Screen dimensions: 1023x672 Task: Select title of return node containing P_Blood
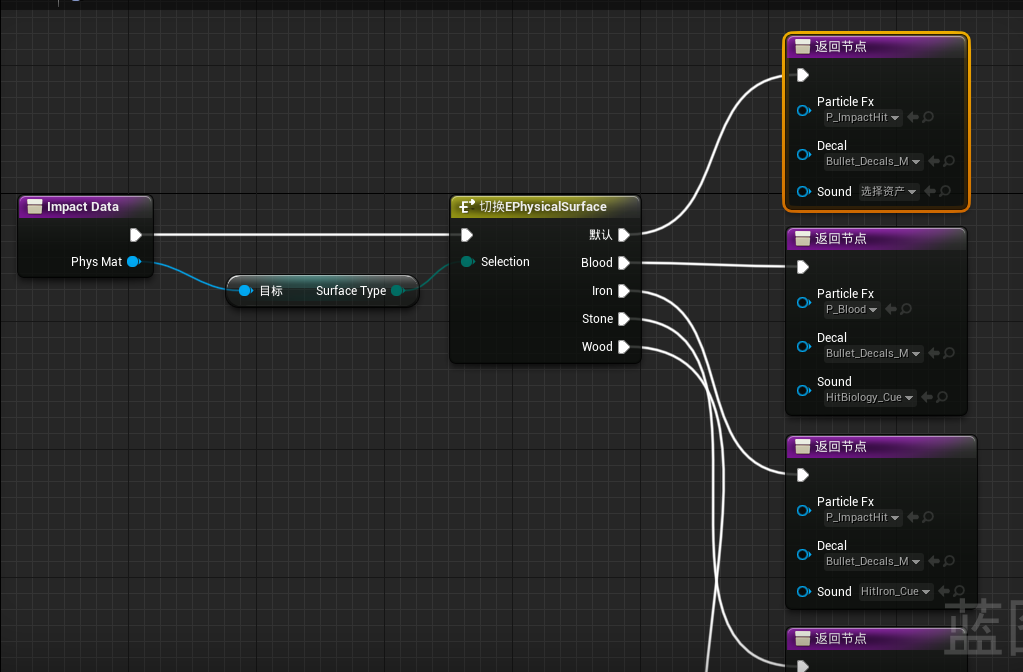pyautogui.click(x=876, y=238)
